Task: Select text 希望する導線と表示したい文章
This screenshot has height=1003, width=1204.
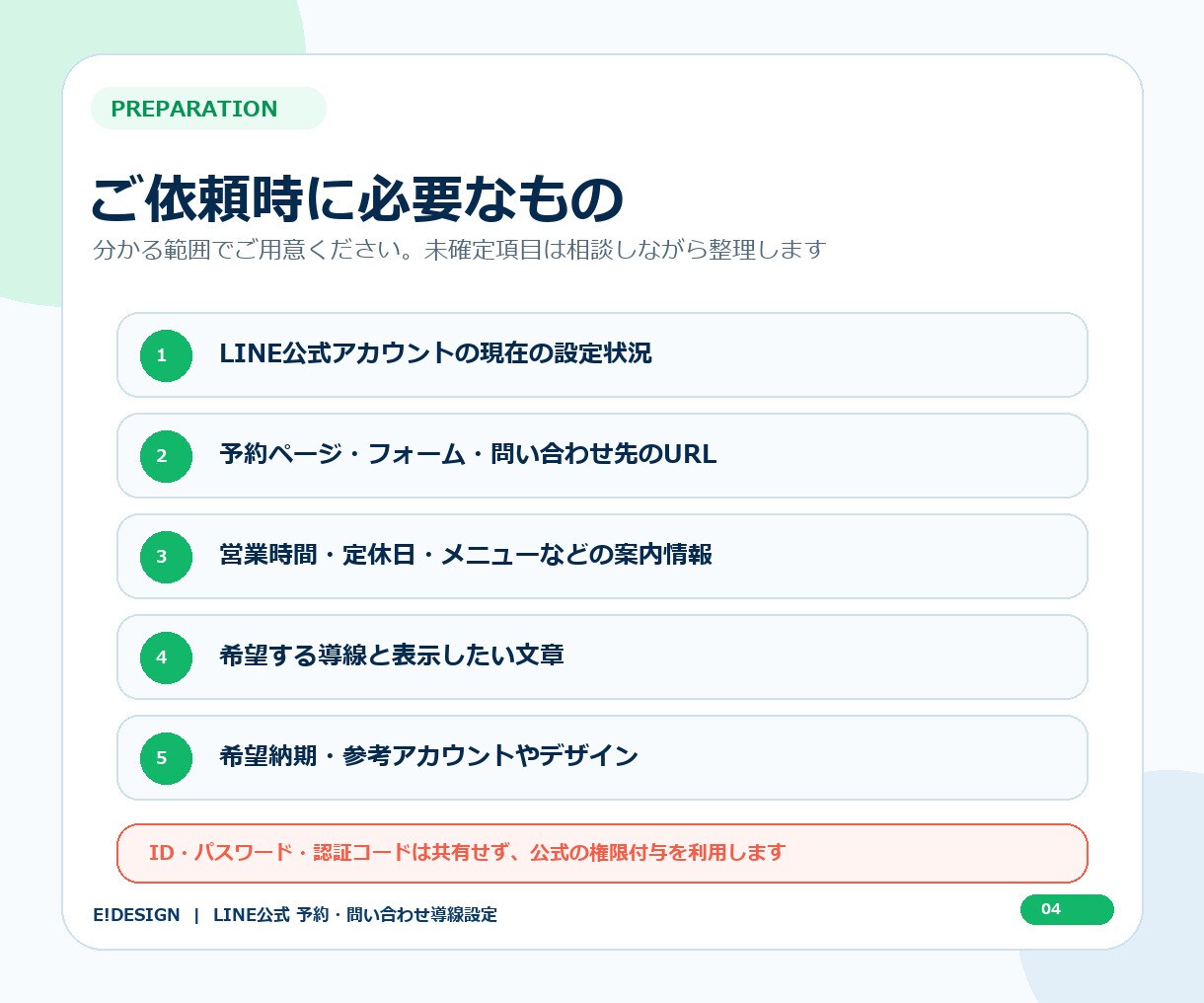Action: coord(392,656)
